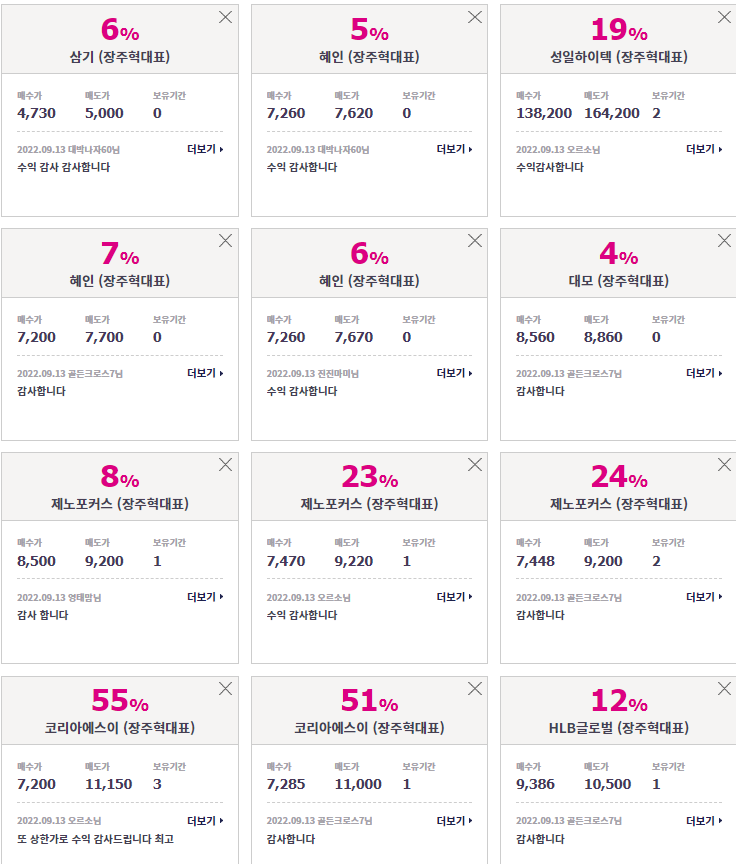Close the 8% 제노포커스 card
This screenshot has height=868, width=750.
click(x=225, y=464)
